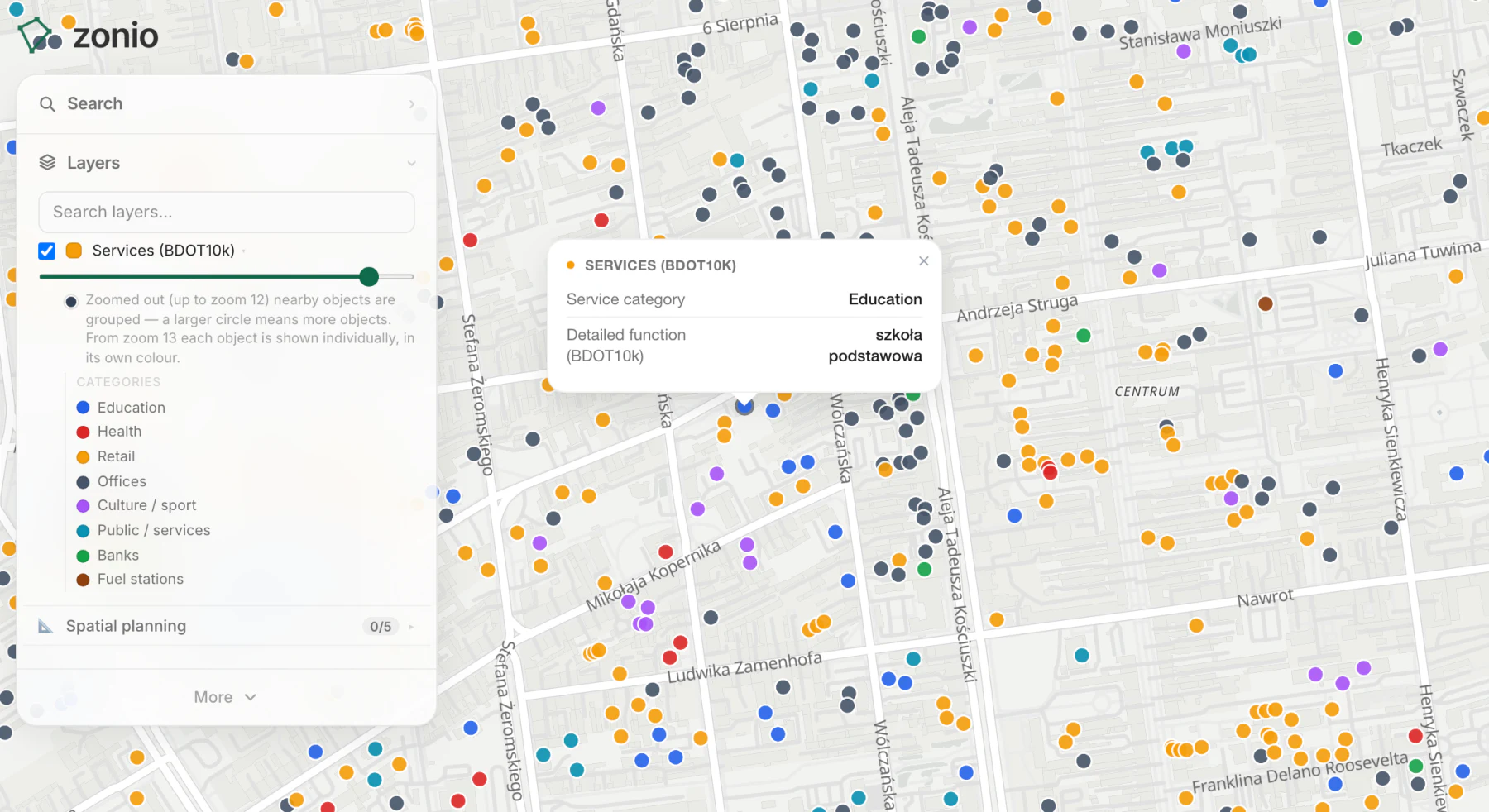
Task: Select the Fuel stations category label
Action: (x=141, y=580)
